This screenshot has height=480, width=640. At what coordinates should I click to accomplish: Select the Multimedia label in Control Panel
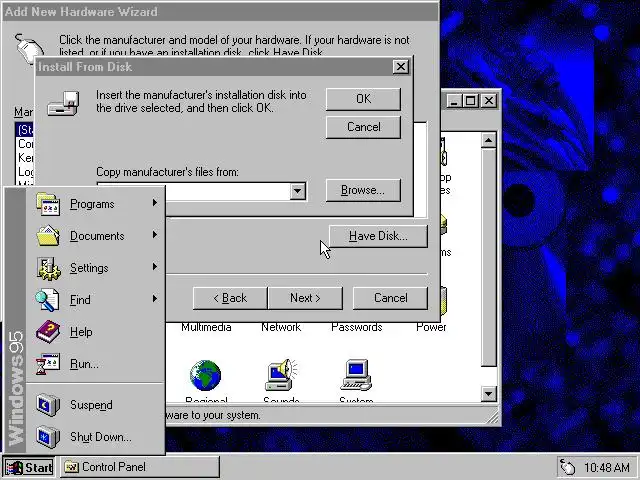coord(206,327)
